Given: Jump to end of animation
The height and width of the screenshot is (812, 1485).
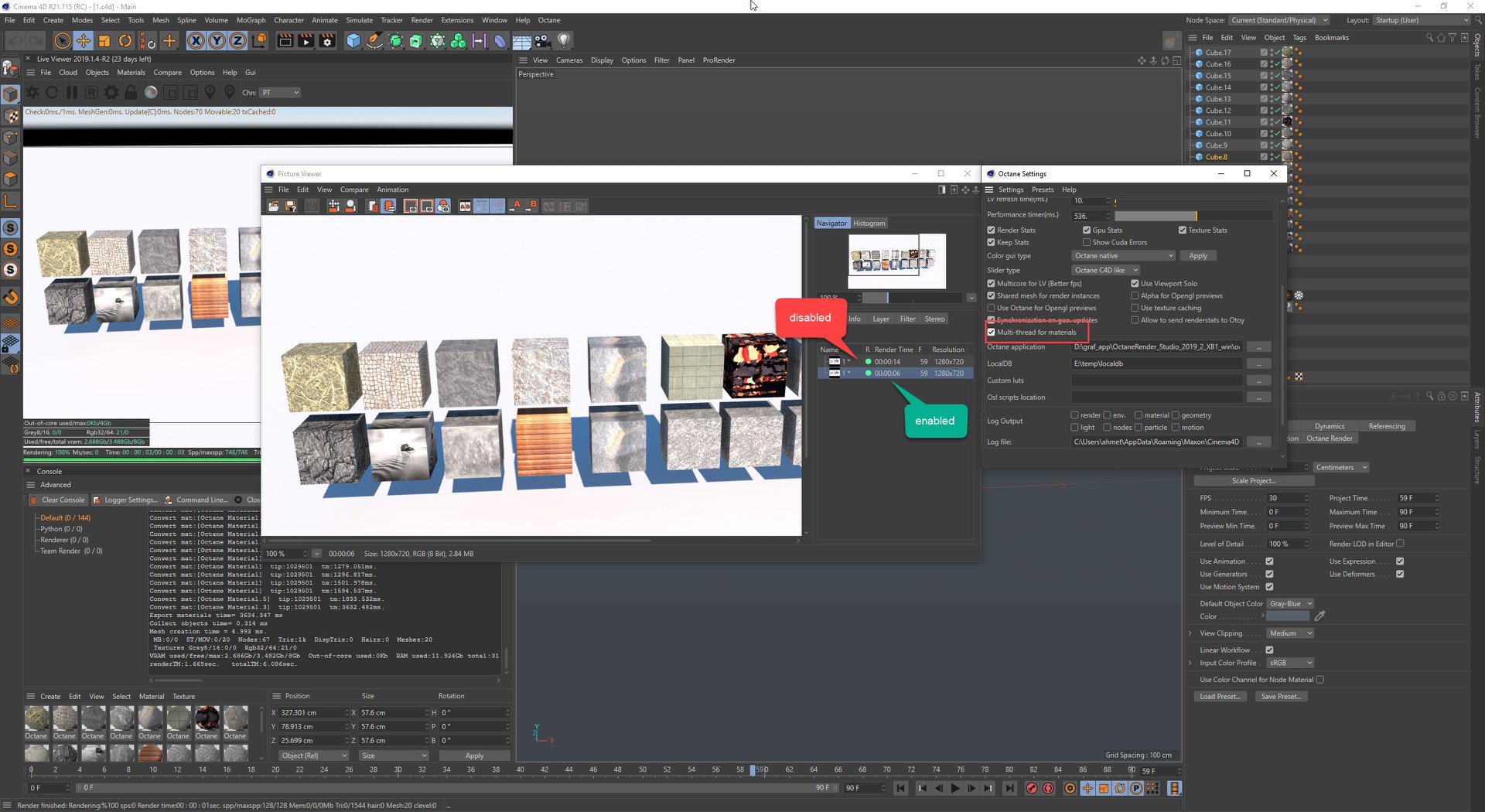Looking at the screenshot, I should coord(1009,788).
